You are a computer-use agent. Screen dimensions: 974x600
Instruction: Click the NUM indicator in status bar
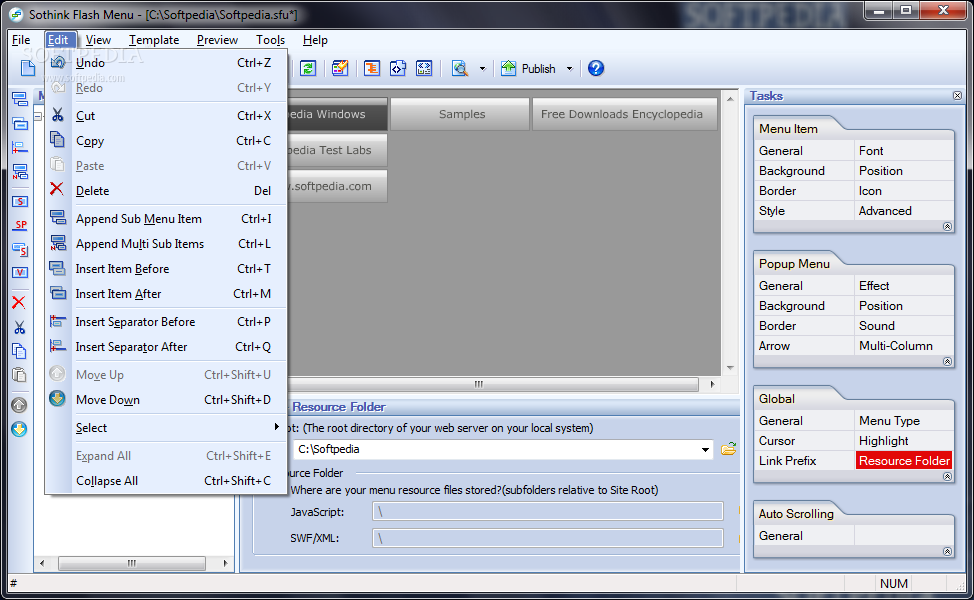(x=893, y=583)
